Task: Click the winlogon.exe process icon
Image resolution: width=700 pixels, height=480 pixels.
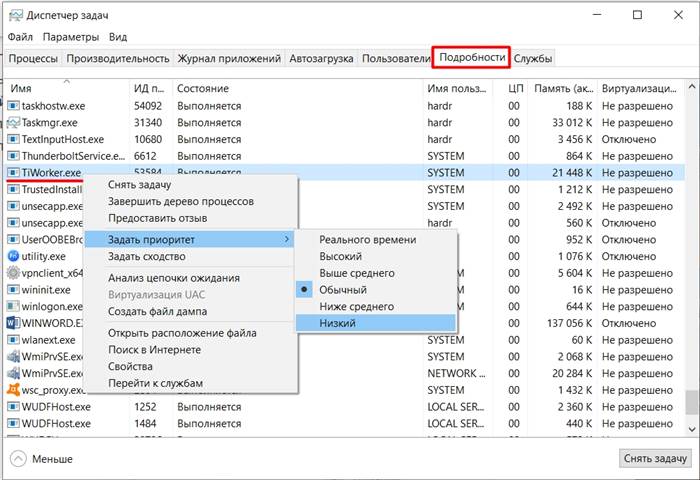Action: 13,306
